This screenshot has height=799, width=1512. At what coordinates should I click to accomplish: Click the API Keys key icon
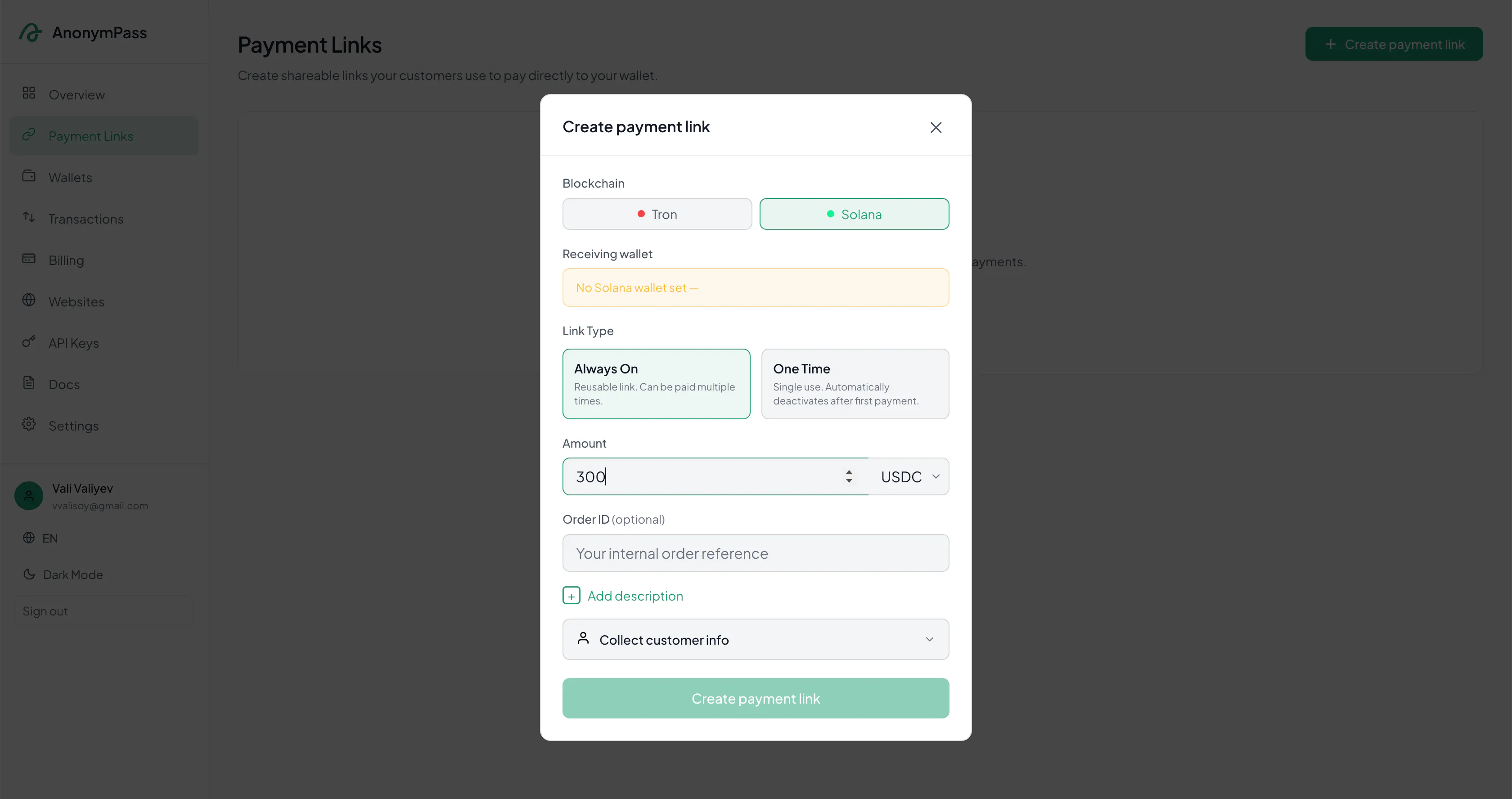(29, 341)
